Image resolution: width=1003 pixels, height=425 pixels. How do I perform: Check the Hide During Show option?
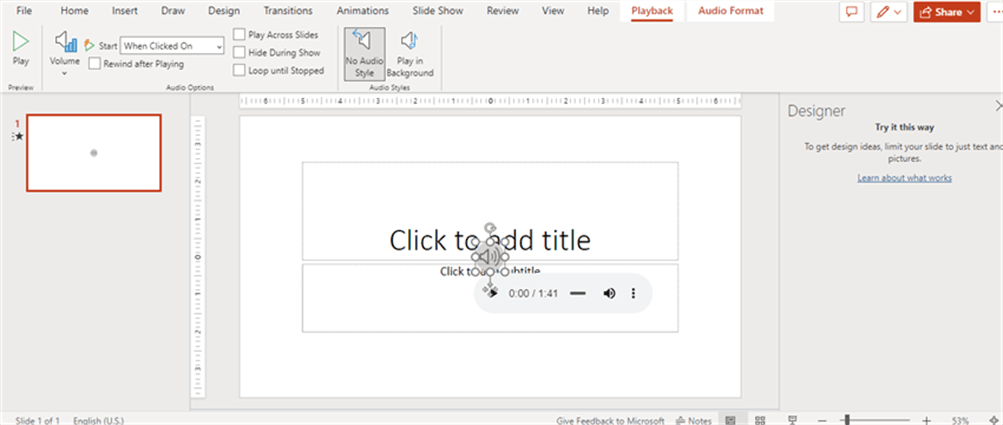pos(239,52)
